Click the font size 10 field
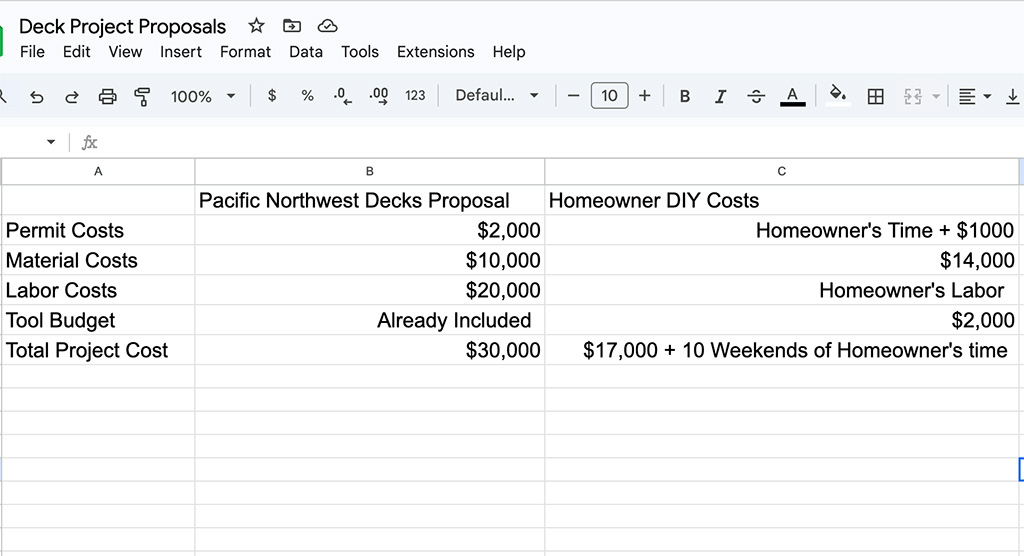The width and height of the screenshot is (1024, 556). coord(609,96)
